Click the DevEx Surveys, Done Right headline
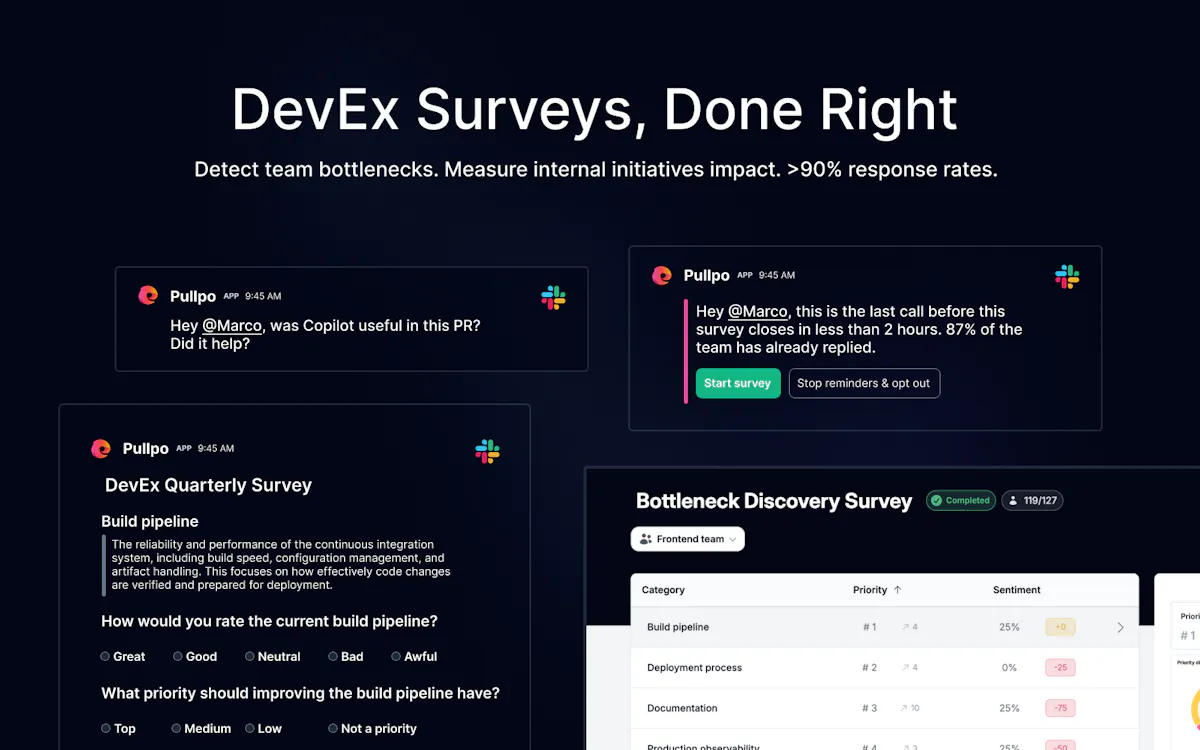This screenshot has width=1200, height=750. (x=595, y=110)
